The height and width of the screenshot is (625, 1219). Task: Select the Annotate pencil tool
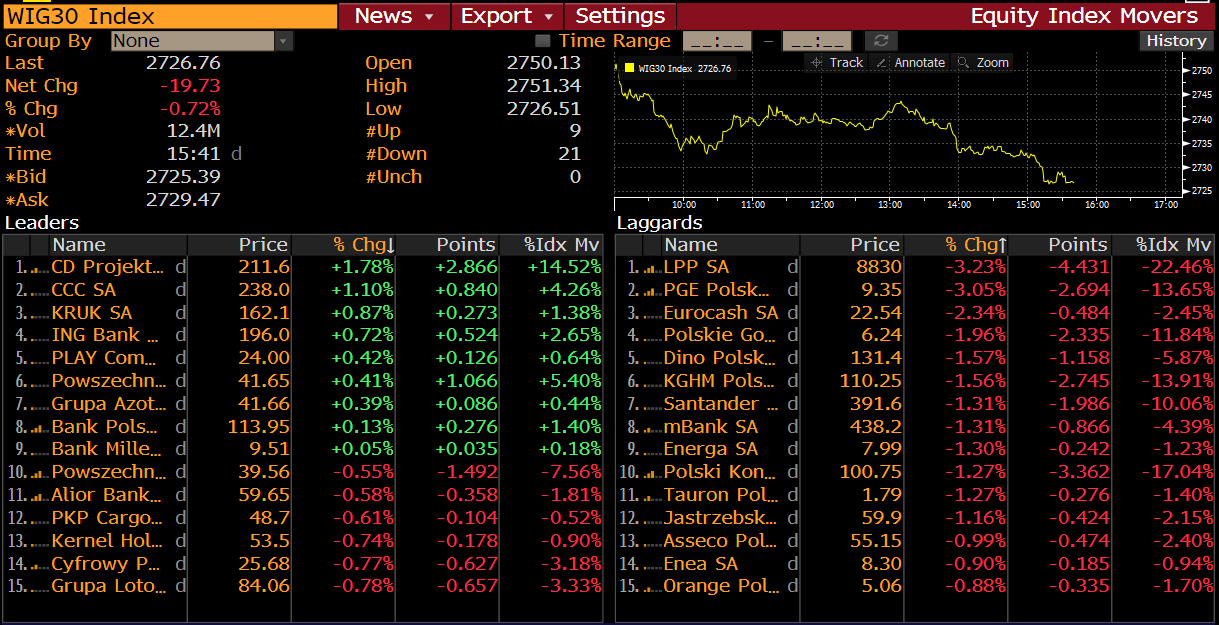(x=910, y=62)
